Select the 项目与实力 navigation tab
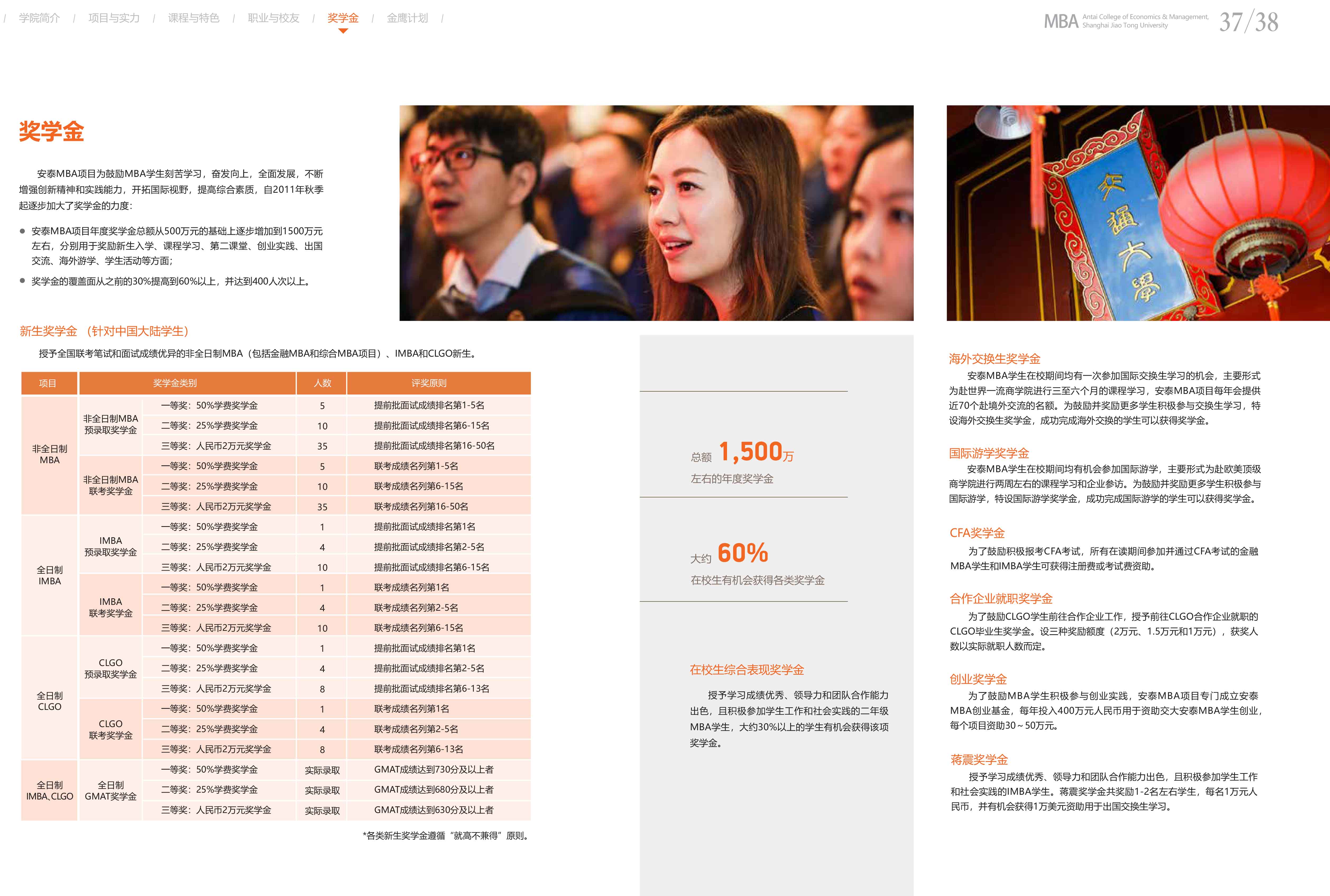 click(x=114, y=18)
